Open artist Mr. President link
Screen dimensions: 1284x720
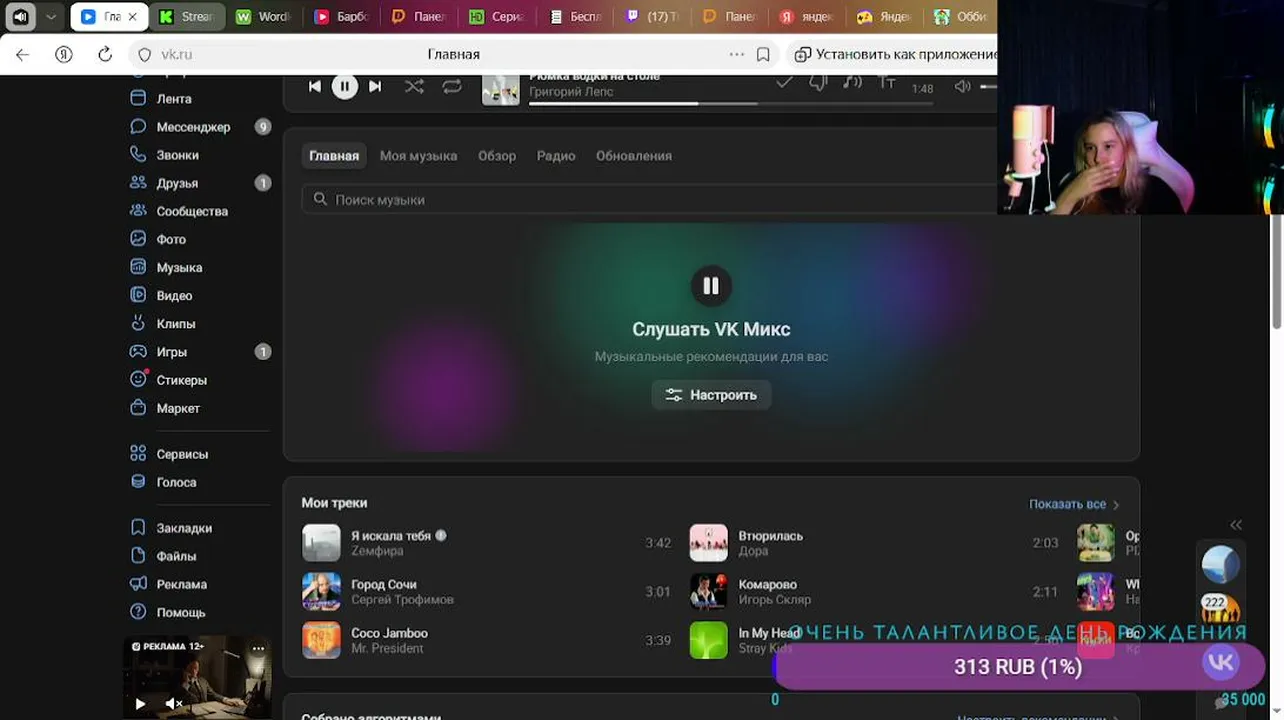coord(387,648)
